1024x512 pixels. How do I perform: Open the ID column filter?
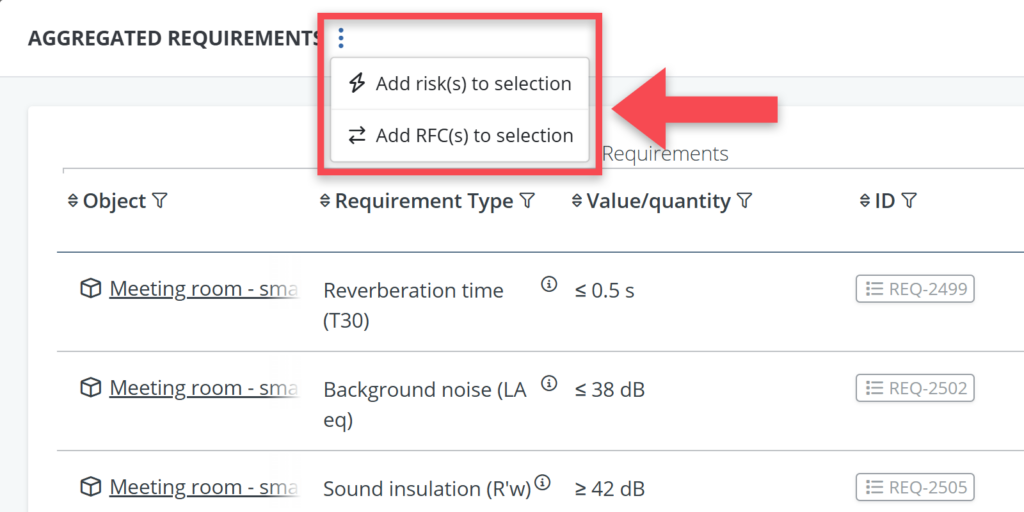(908, 201)
